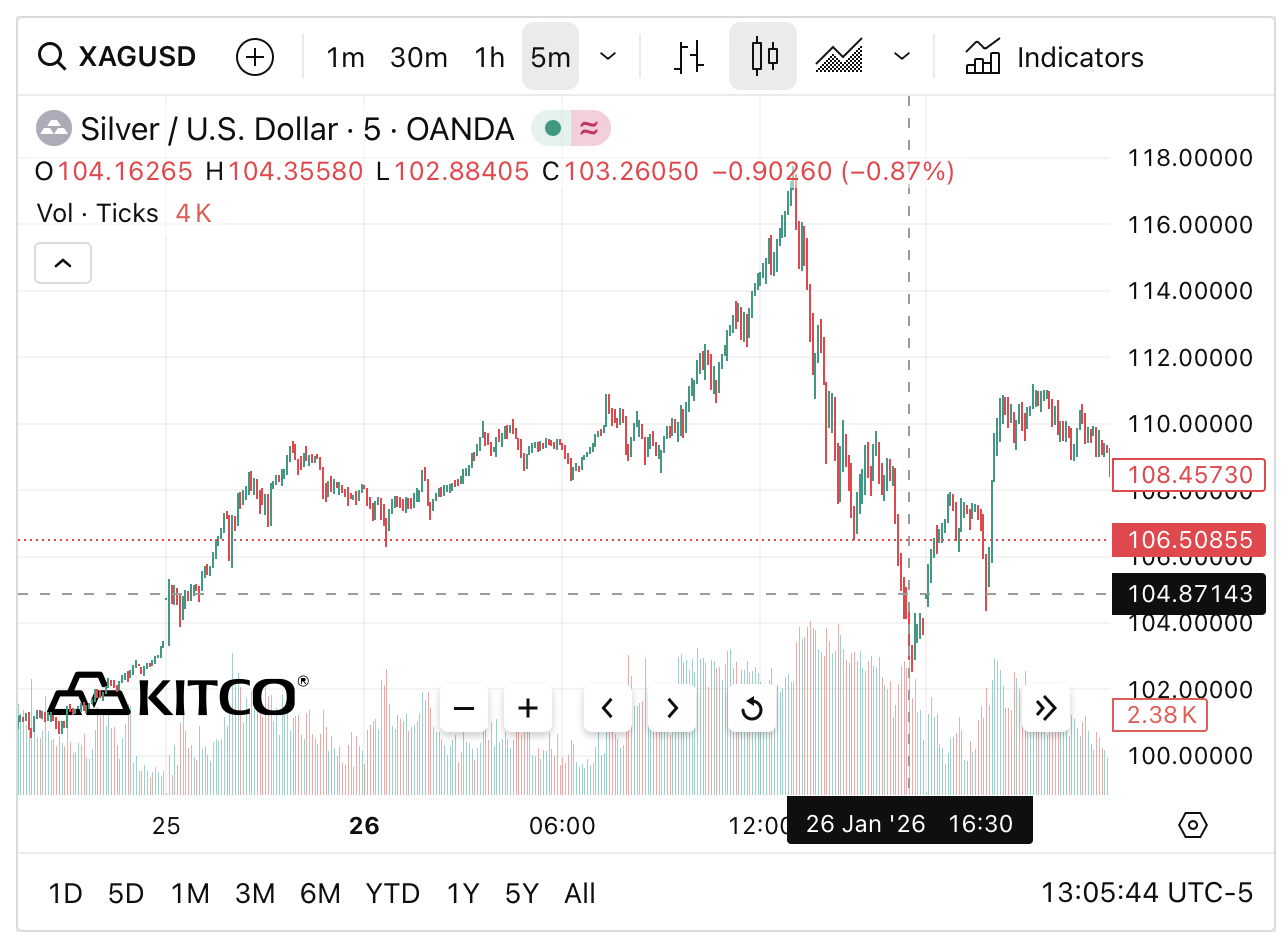Select the 5Y date range
Viewport: 1284px width, 942px height.
[522, 893]
